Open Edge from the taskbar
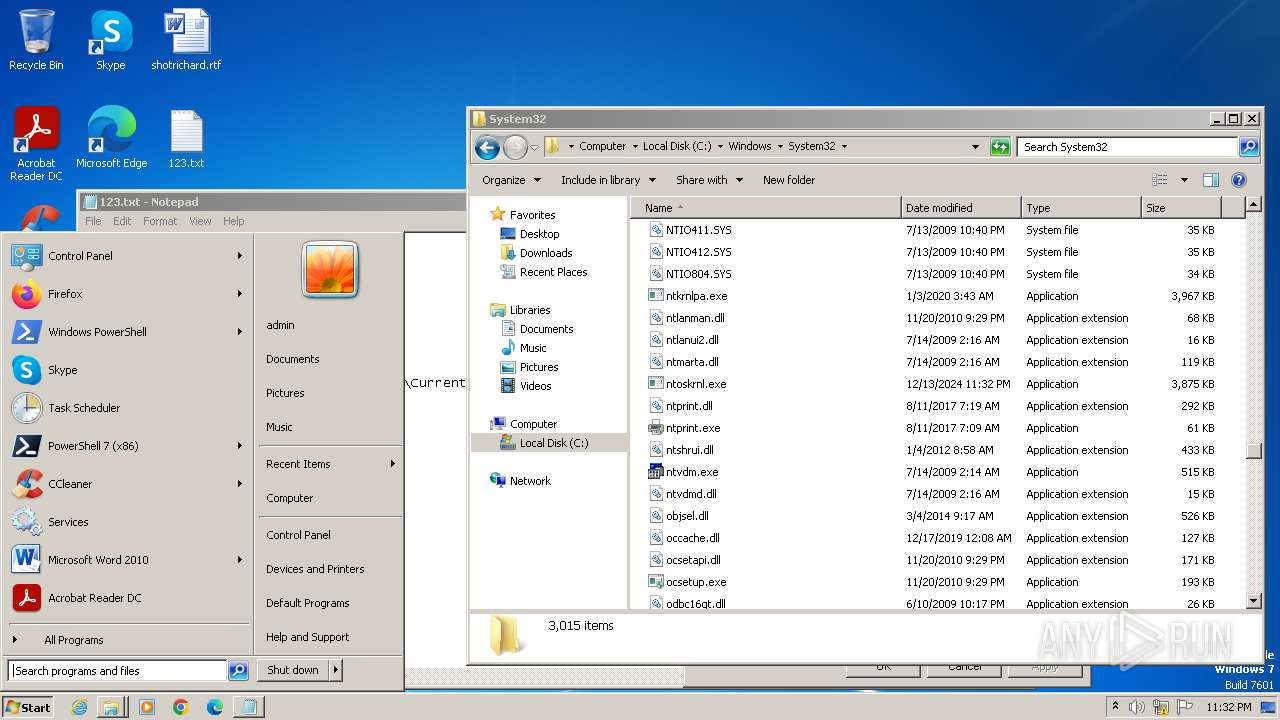Screen dimensions: 1280x720 tap(214, 707)
